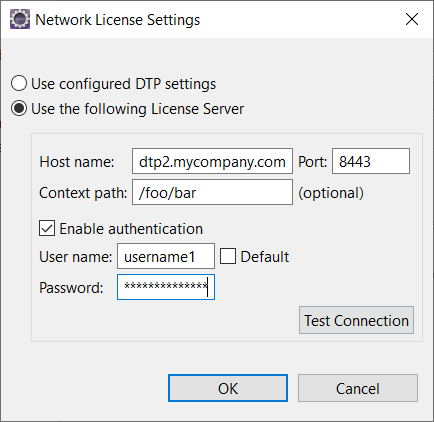Click the User name field with username1
Viewport: 434px width, 422px height.
tap(166, 256)
